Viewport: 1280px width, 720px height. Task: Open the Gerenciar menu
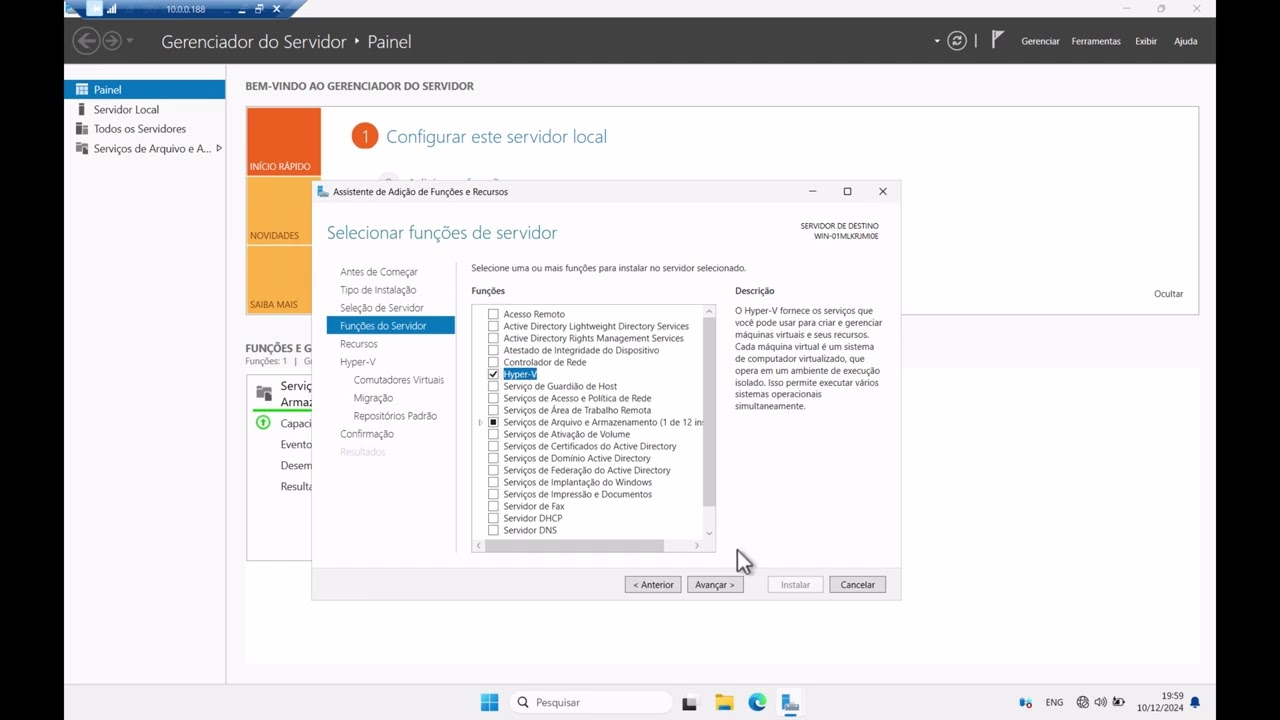(x=1040, y=41)
